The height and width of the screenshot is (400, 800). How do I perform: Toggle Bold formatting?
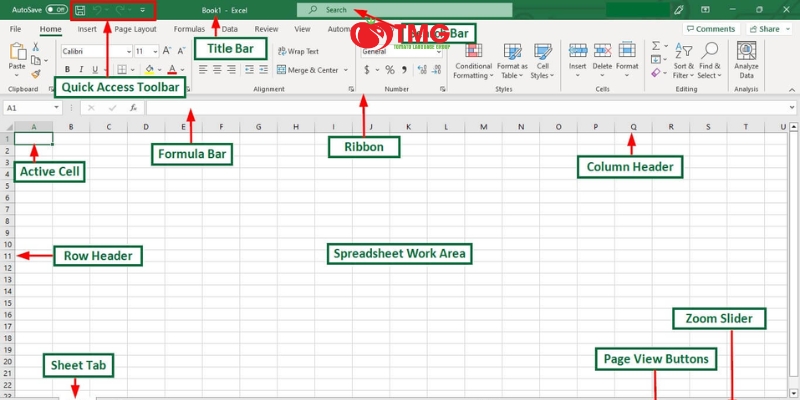67,69
